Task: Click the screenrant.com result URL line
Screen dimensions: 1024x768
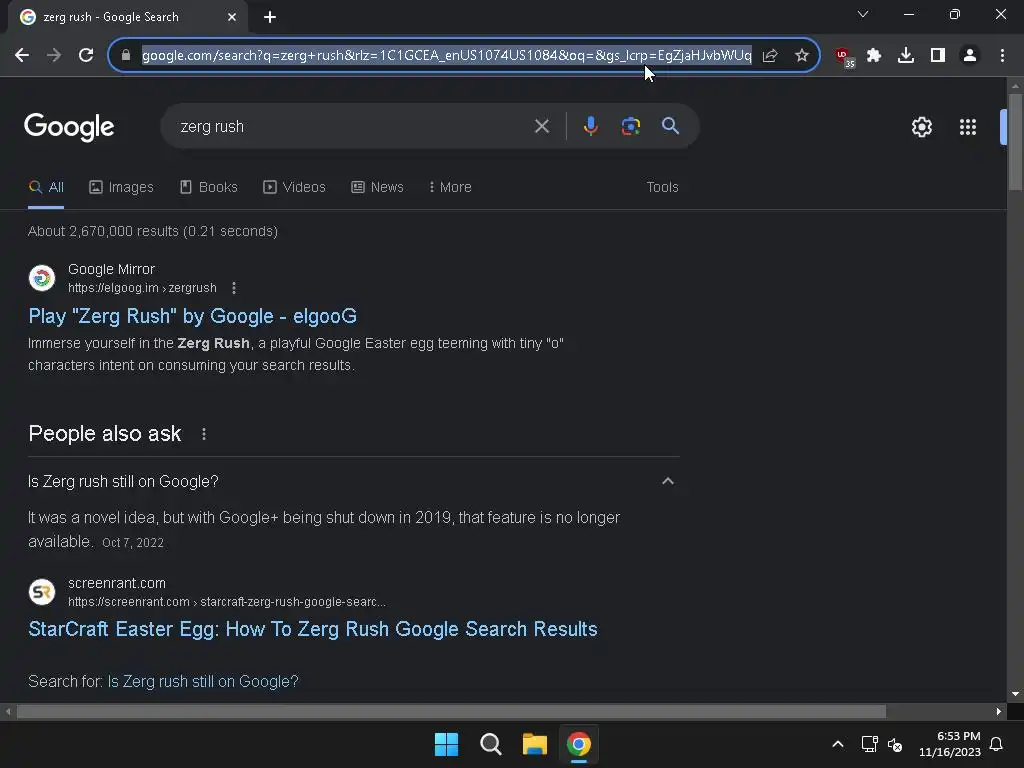Action: [227, 602]
